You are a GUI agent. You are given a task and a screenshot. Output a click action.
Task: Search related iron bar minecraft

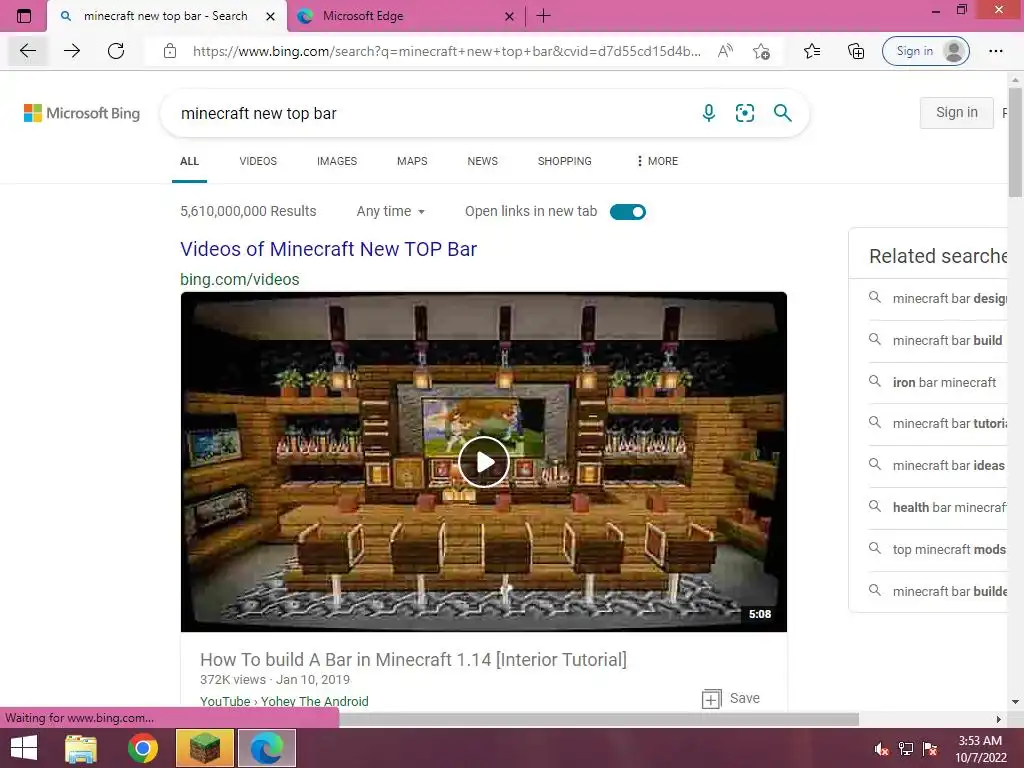[933, 382]
